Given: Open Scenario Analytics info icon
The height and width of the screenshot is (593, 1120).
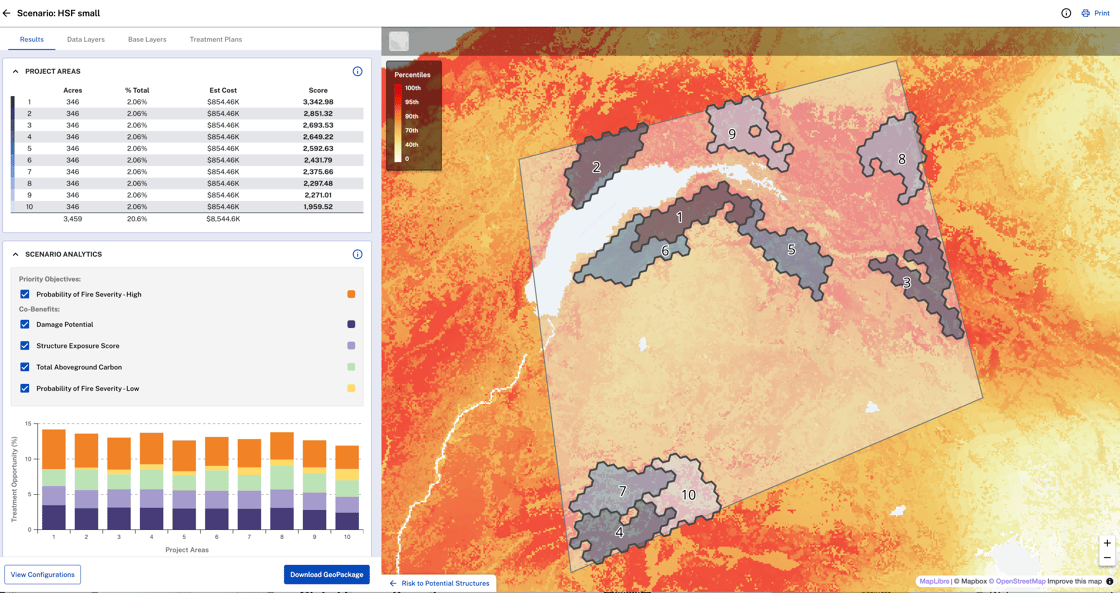Looking at the screenshot, I should (357, 254).
